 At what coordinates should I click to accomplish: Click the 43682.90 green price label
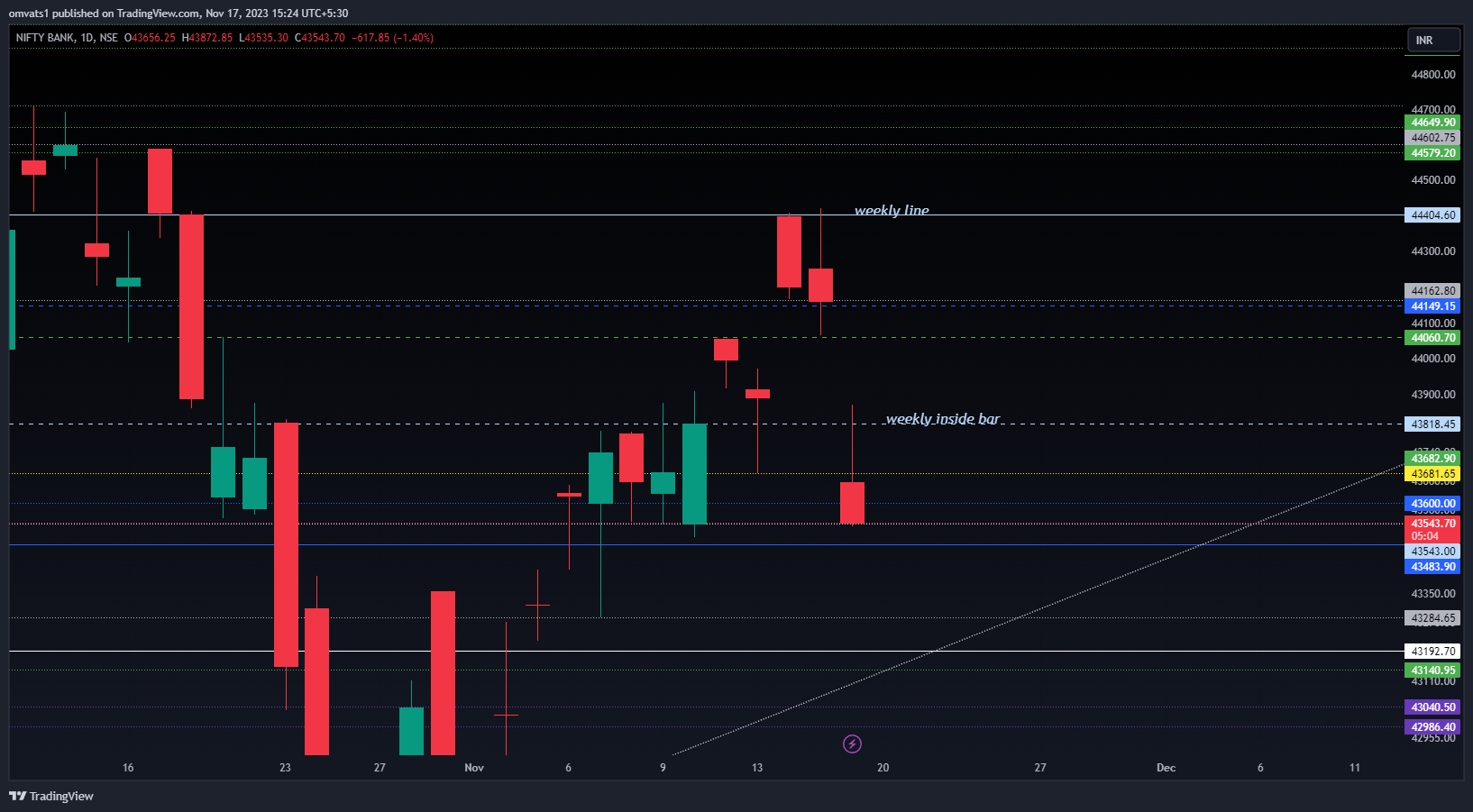tap(1432, 459)
